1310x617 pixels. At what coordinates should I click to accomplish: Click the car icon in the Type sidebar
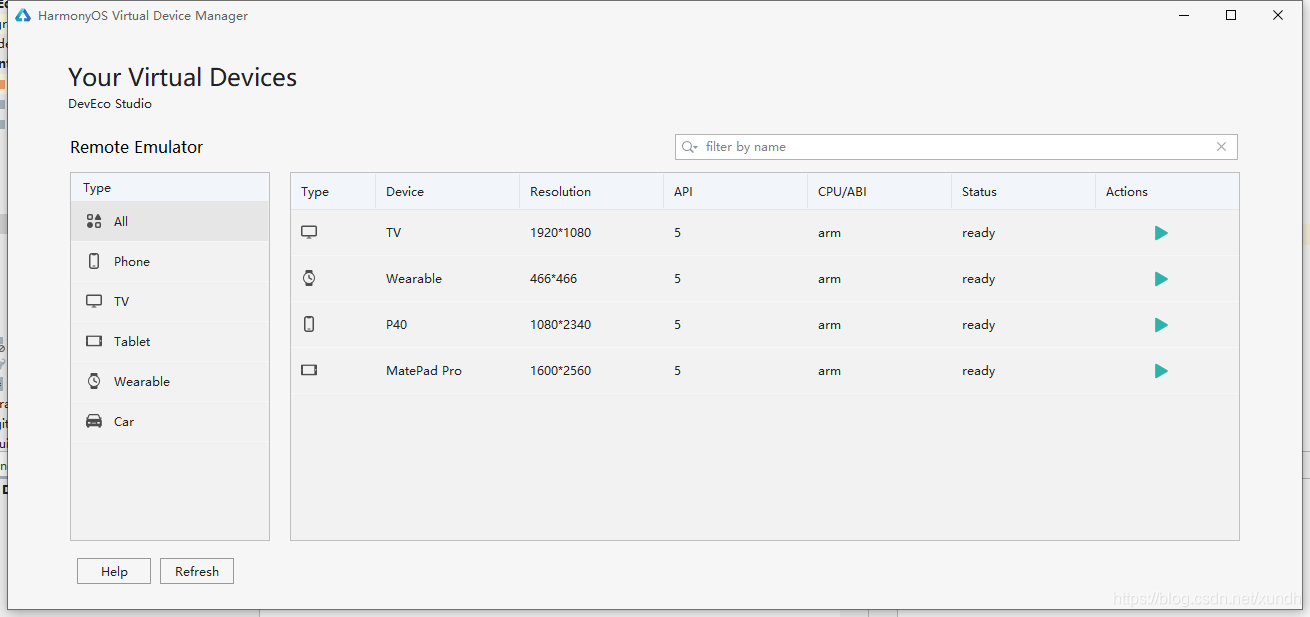click(94, 421)
